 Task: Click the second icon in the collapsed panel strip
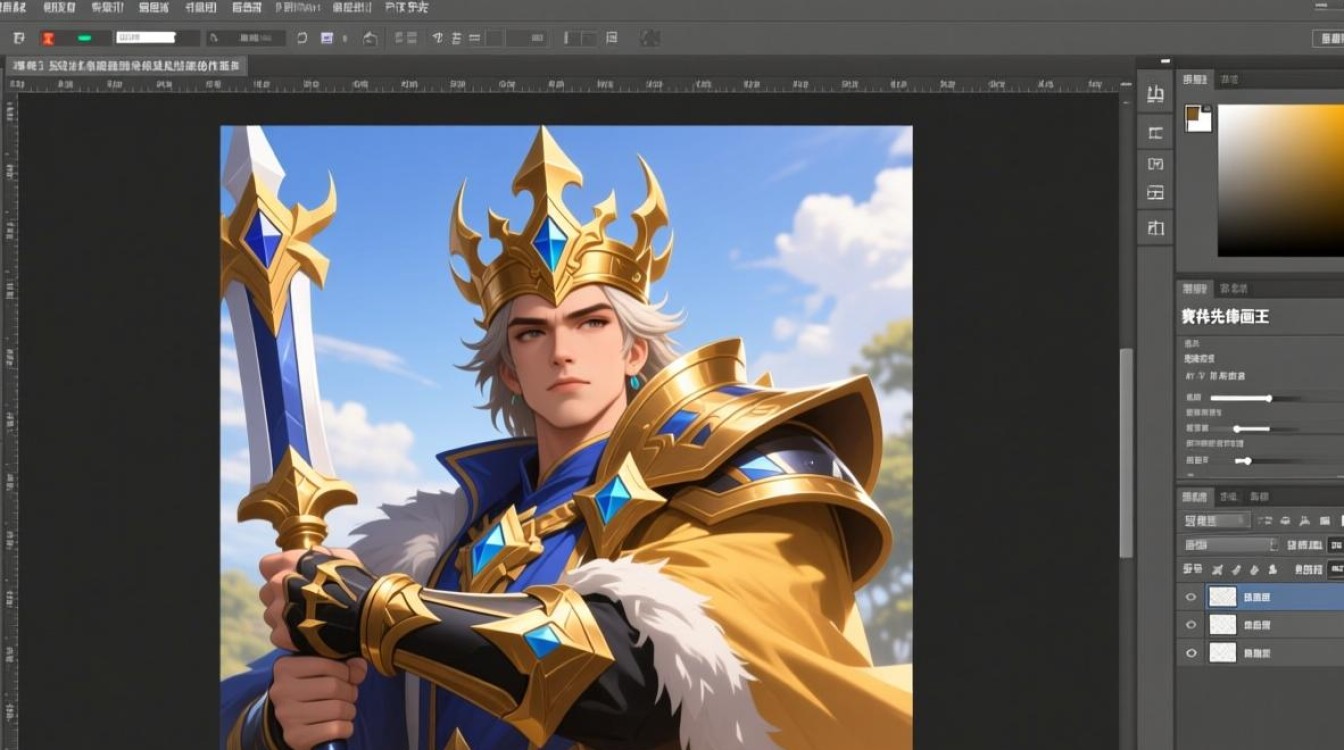[x=1155, y=133]
